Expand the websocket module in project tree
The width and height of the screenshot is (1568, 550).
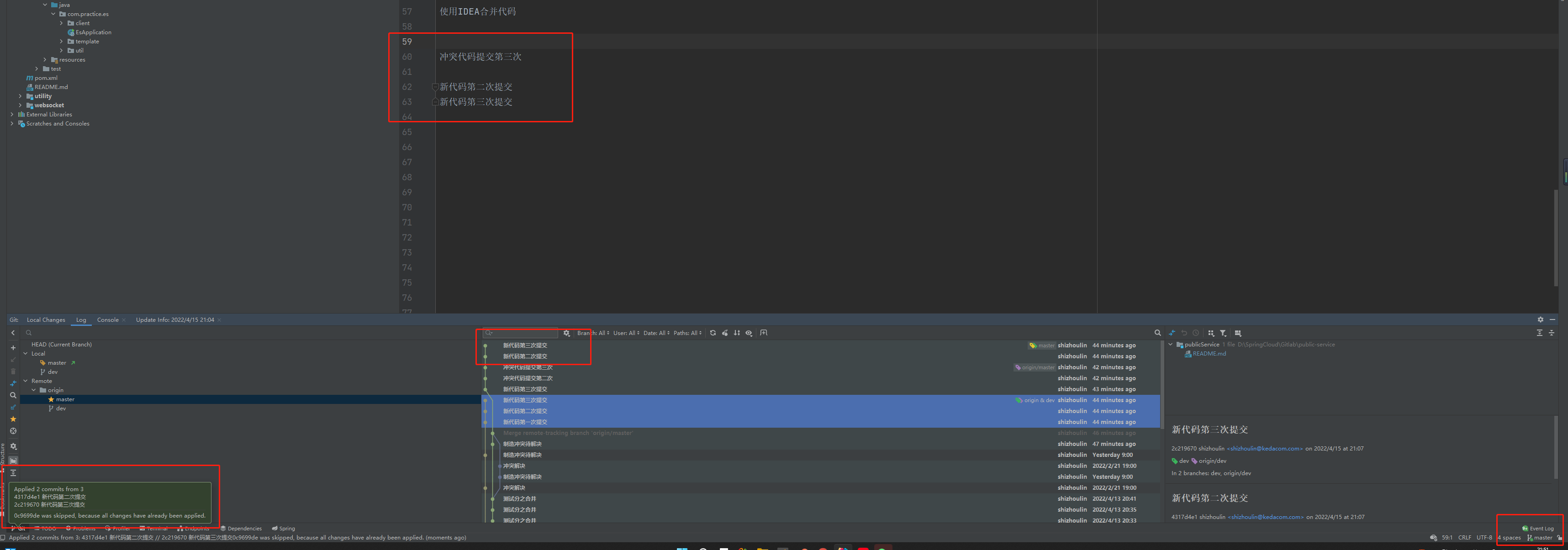(x=20, y=105)
